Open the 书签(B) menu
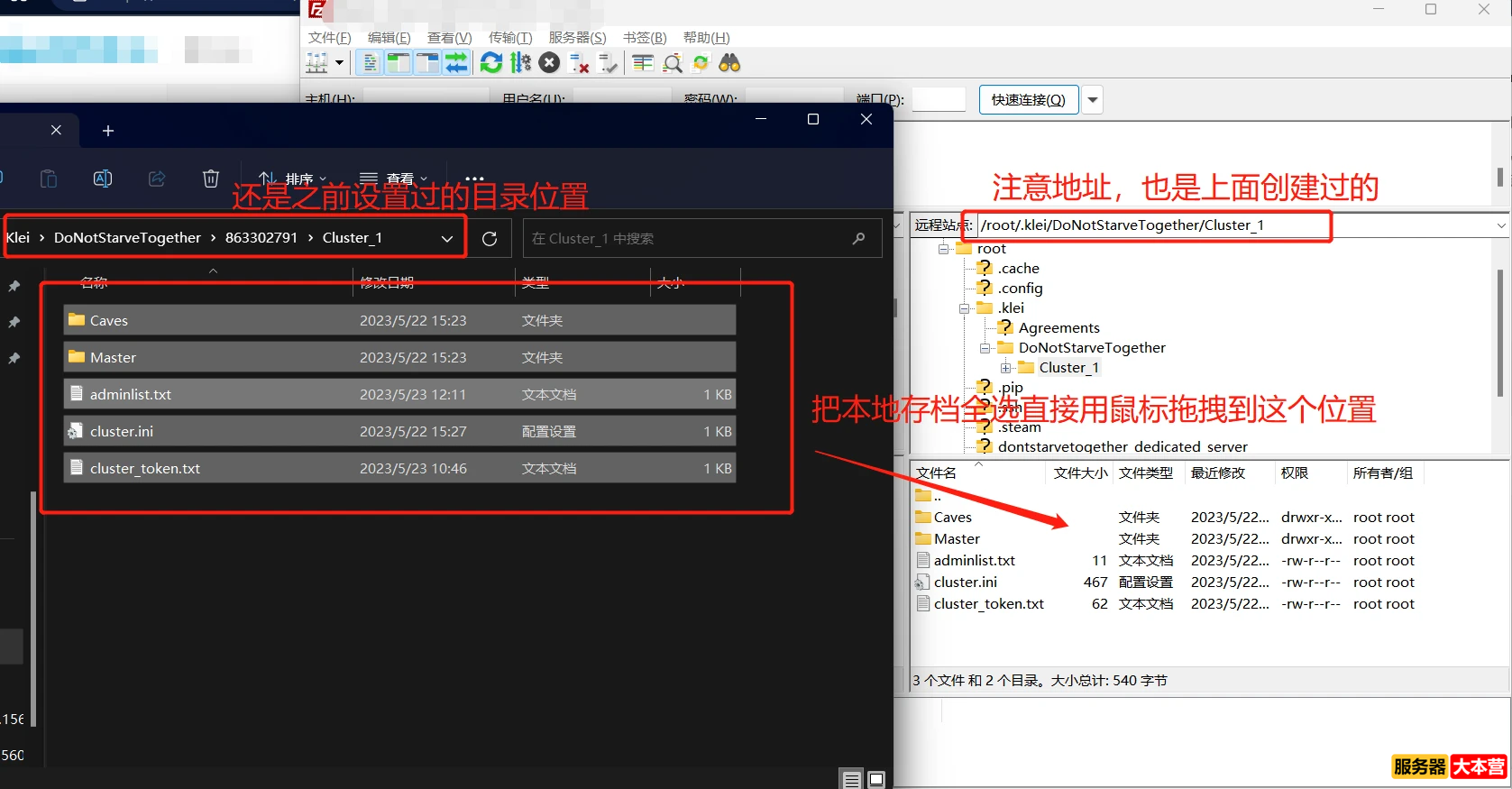This screenshot has width=1512, height=789. point(645,37)
